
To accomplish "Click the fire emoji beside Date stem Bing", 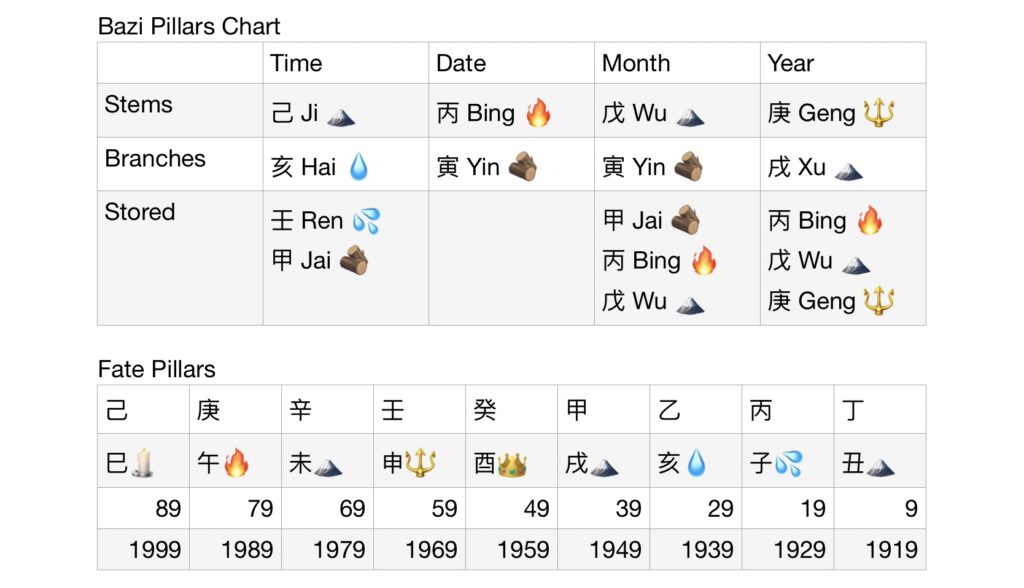I will [538, 113].
